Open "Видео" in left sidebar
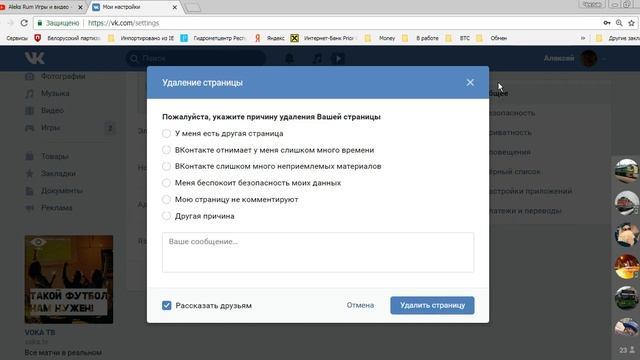The height and width of the screenshot is (360, 640). 52,111
